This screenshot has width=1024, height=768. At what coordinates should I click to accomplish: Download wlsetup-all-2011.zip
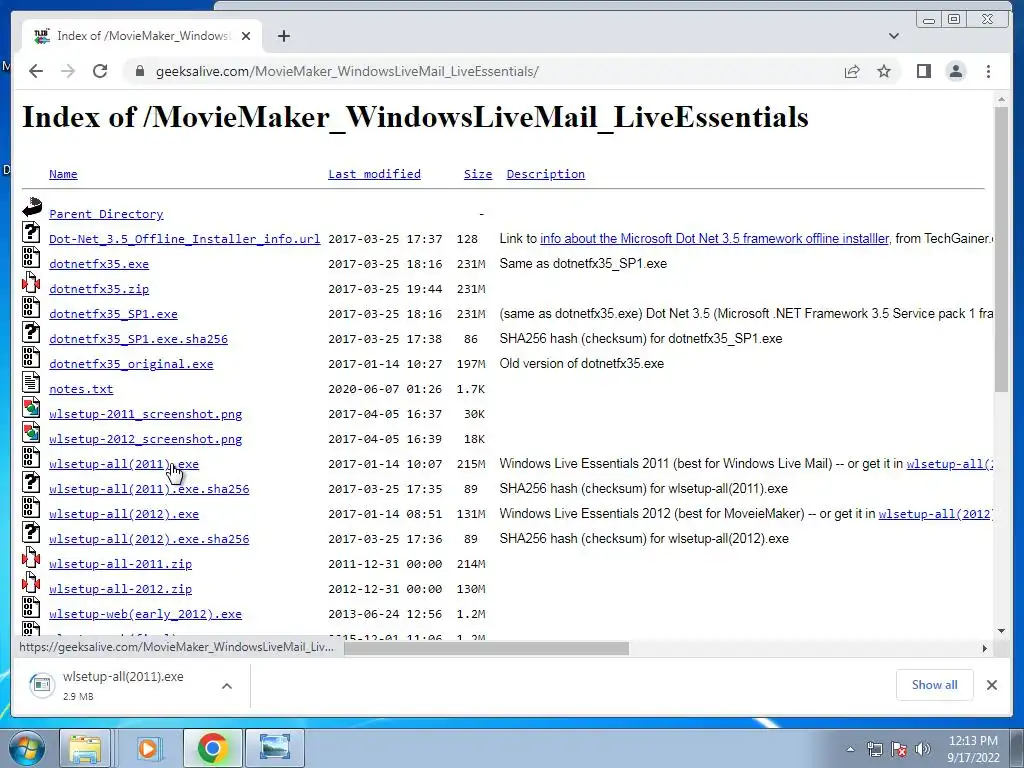(x=120, y=564)
